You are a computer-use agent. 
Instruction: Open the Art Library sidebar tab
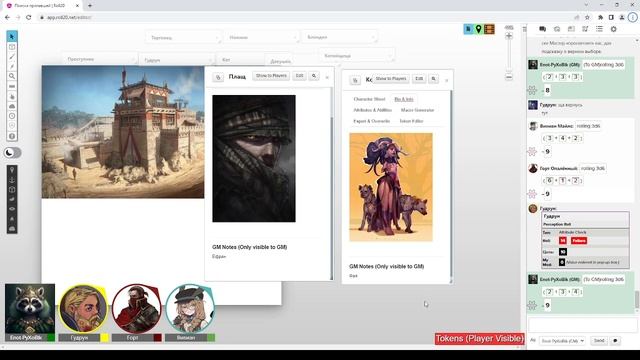point(557,29)
